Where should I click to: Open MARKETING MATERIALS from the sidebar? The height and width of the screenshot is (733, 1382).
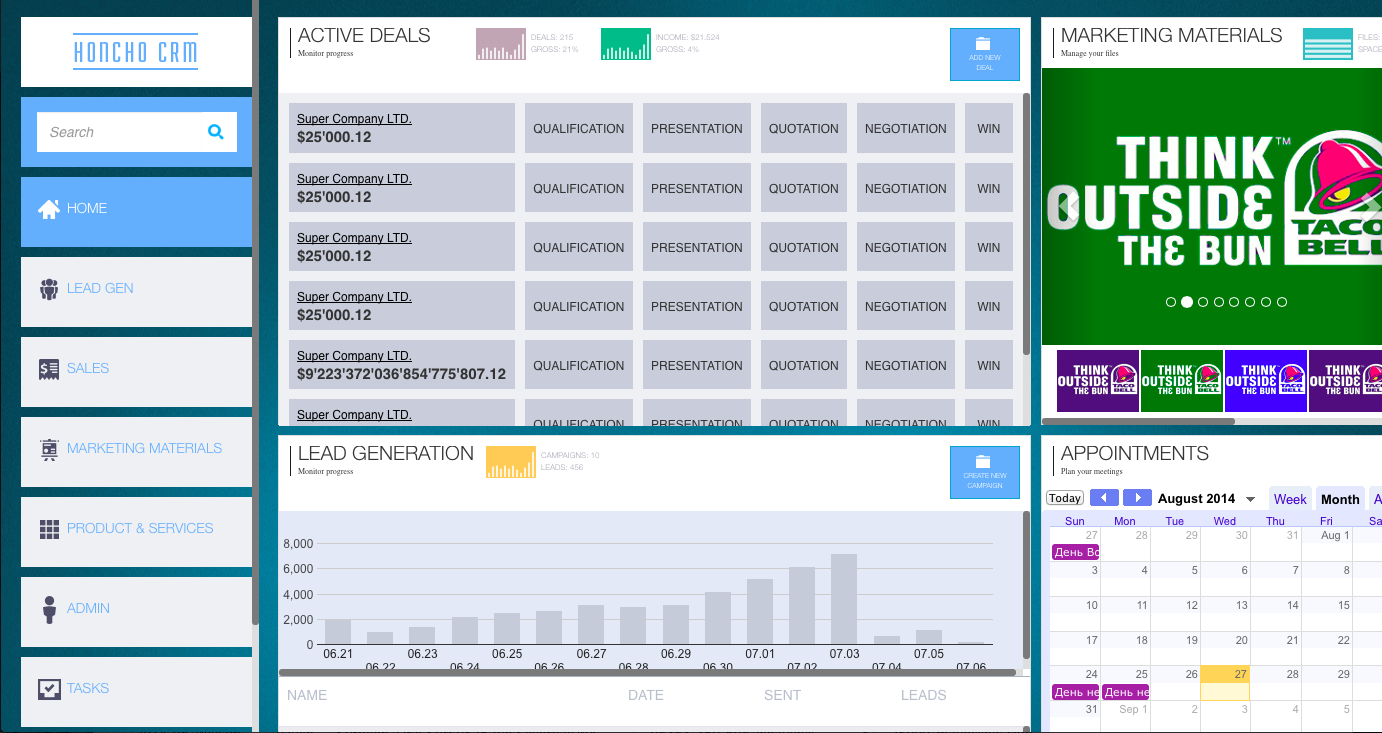136,452
